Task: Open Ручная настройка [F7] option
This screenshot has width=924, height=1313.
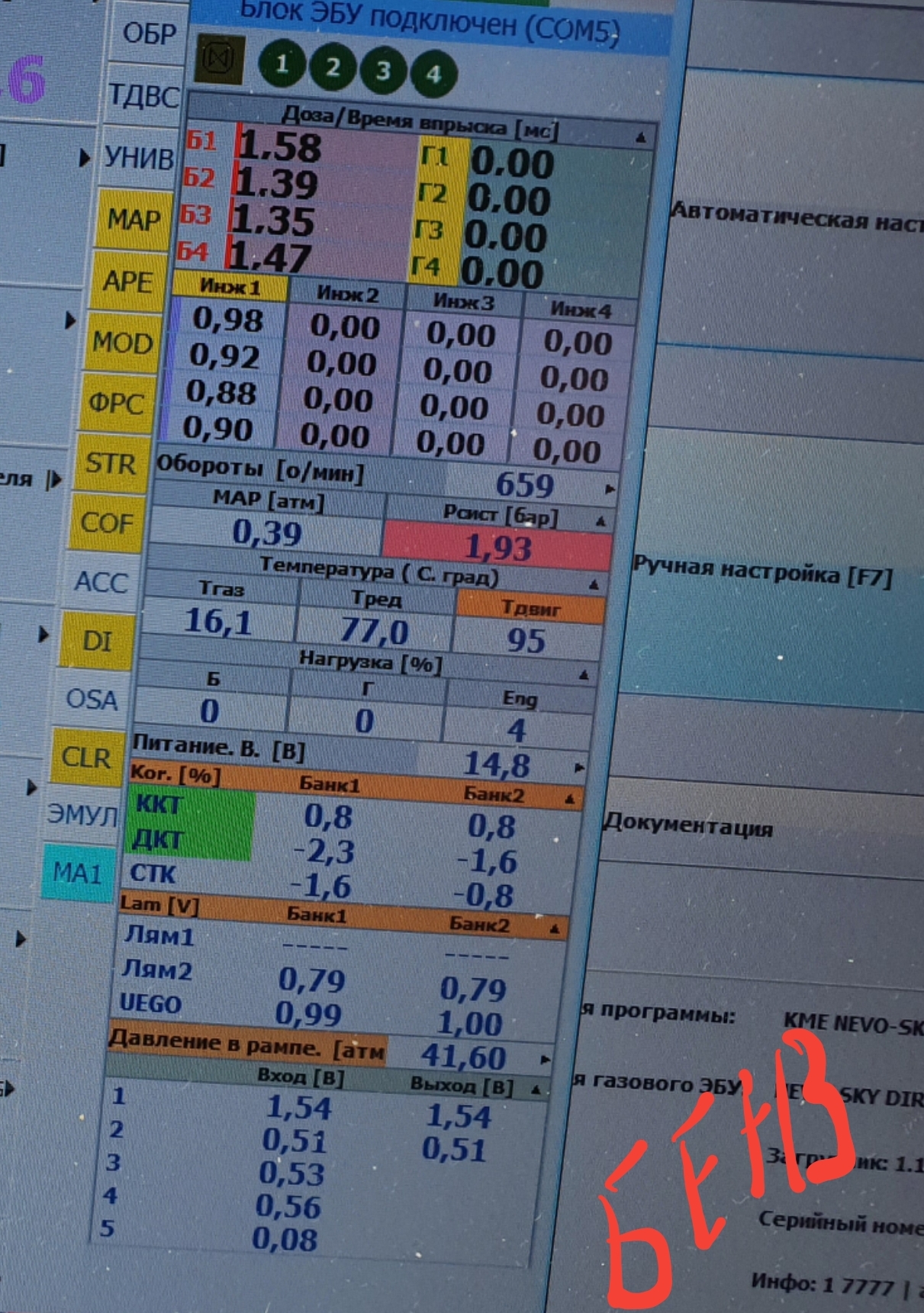Action: (761, 572)
